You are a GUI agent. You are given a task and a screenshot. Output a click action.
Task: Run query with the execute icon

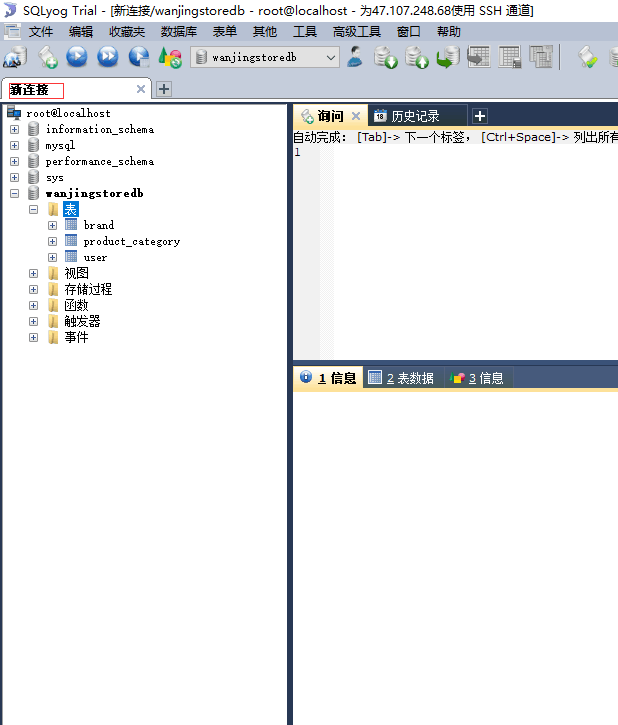(x=77, y=57)
